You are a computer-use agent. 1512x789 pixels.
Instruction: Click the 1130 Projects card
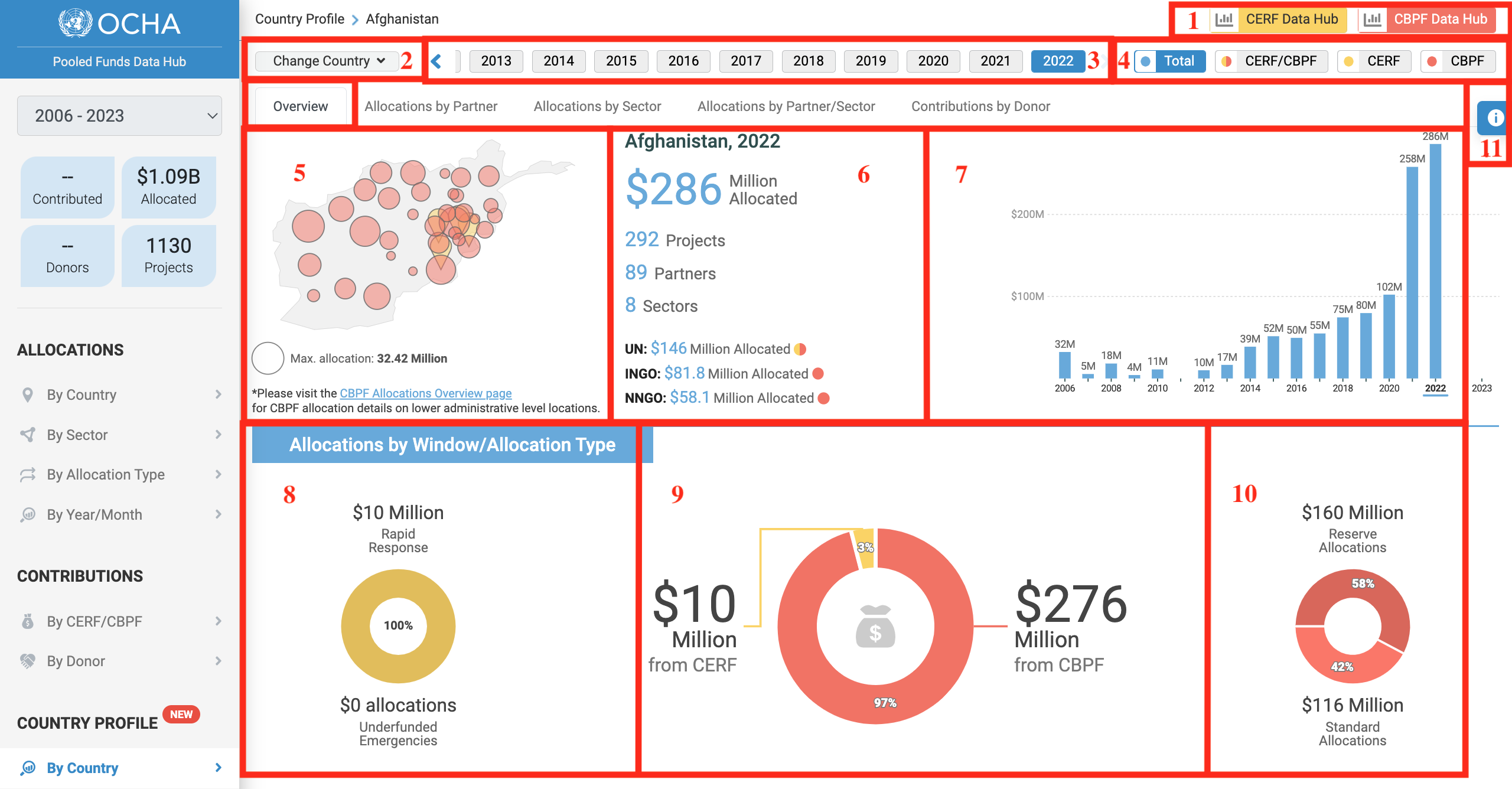[x=168, y=256]
